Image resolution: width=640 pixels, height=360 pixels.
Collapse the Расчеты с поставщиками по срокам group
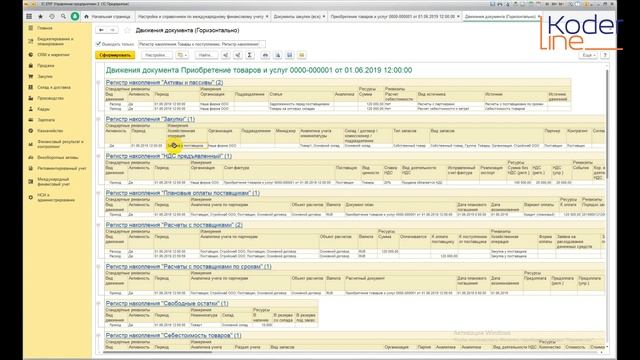click(98, 267)
